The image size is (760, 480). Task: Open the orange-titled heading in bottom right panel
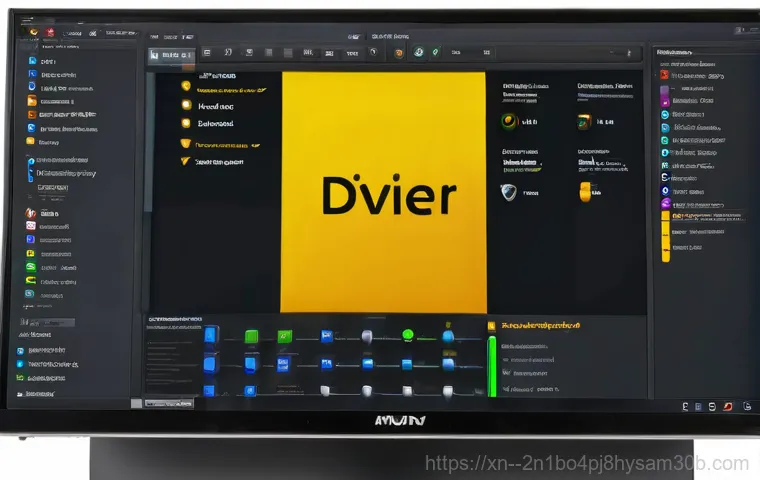pos(542,326)
